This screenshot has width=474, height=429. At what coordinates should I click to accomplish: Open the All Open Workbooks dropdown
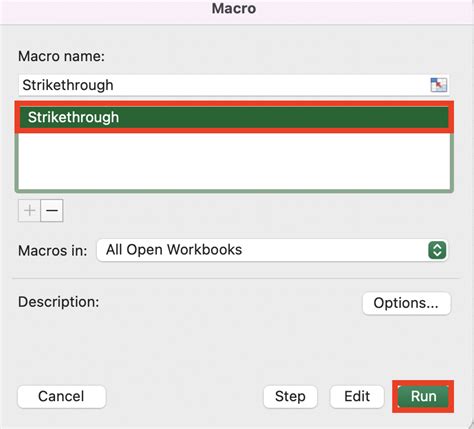pyautogui.click(x=272, y=250)
